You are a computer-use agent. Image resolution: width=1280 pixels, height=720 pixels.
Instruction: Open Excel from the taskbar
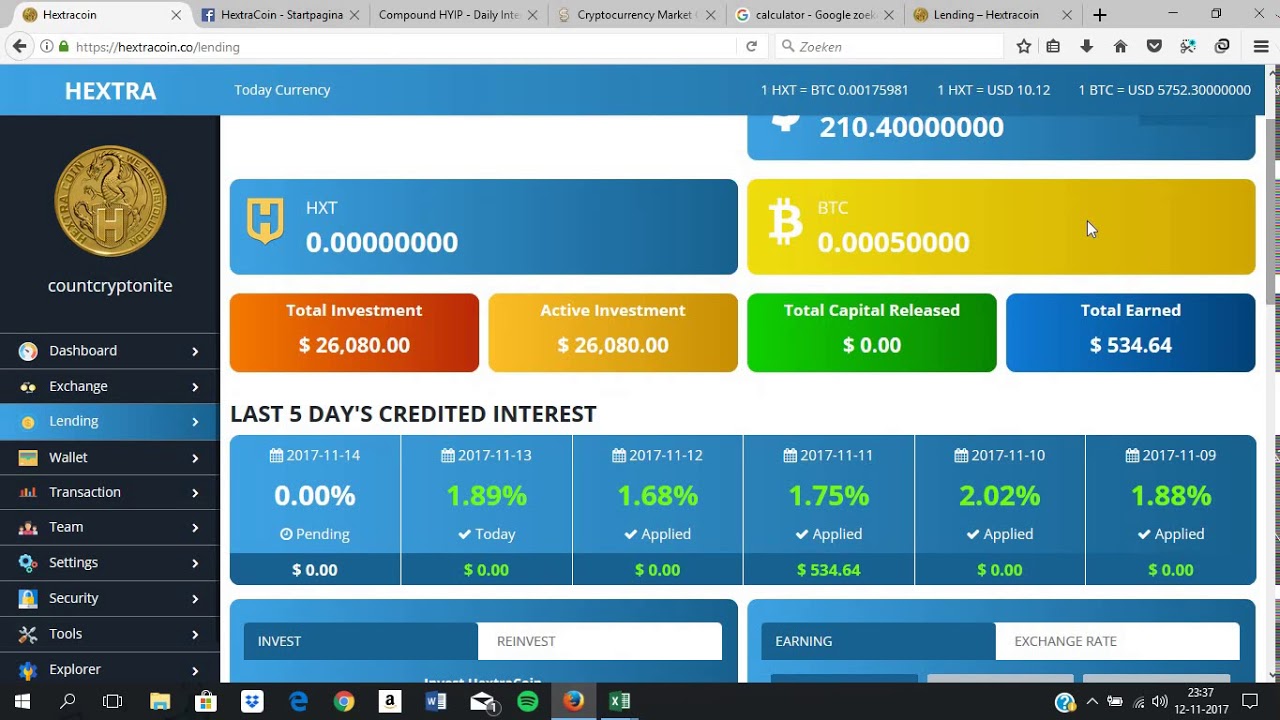(x=619, y=701)
